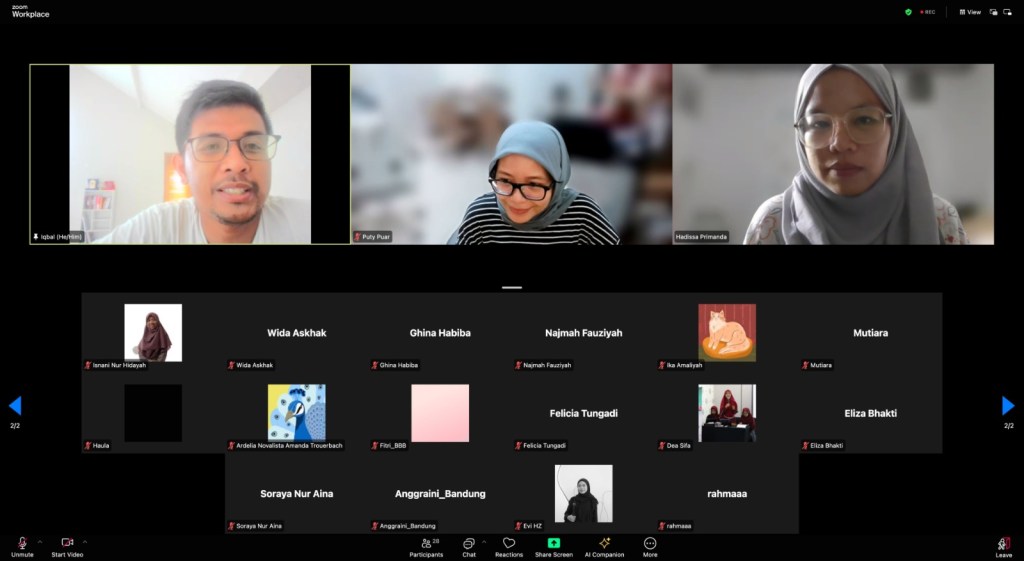Click the Leave meeting button

1003,545
